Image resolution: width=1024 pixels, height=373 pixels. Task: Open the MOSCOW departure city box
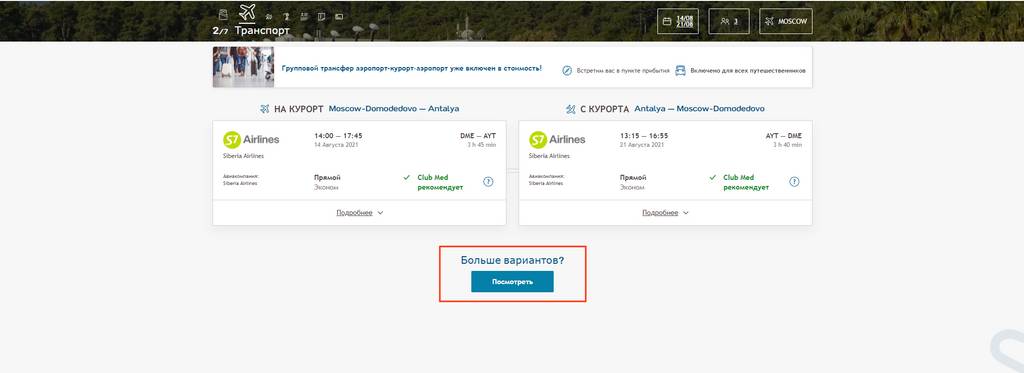tap(786, 21)
